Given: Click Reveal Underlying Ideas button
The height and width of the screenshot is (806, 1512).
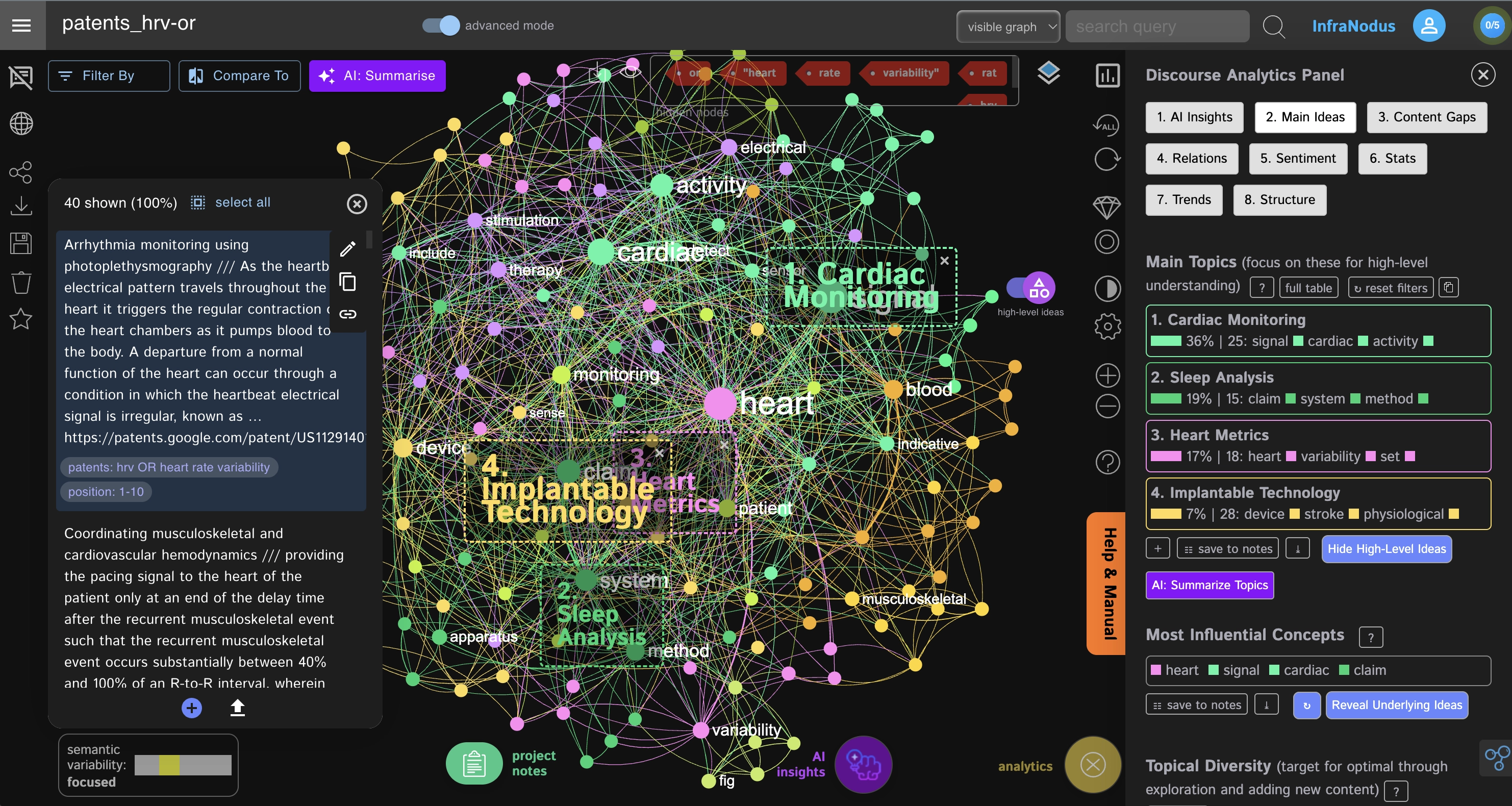Looking at the screenshot, I should pos(1396,705).
